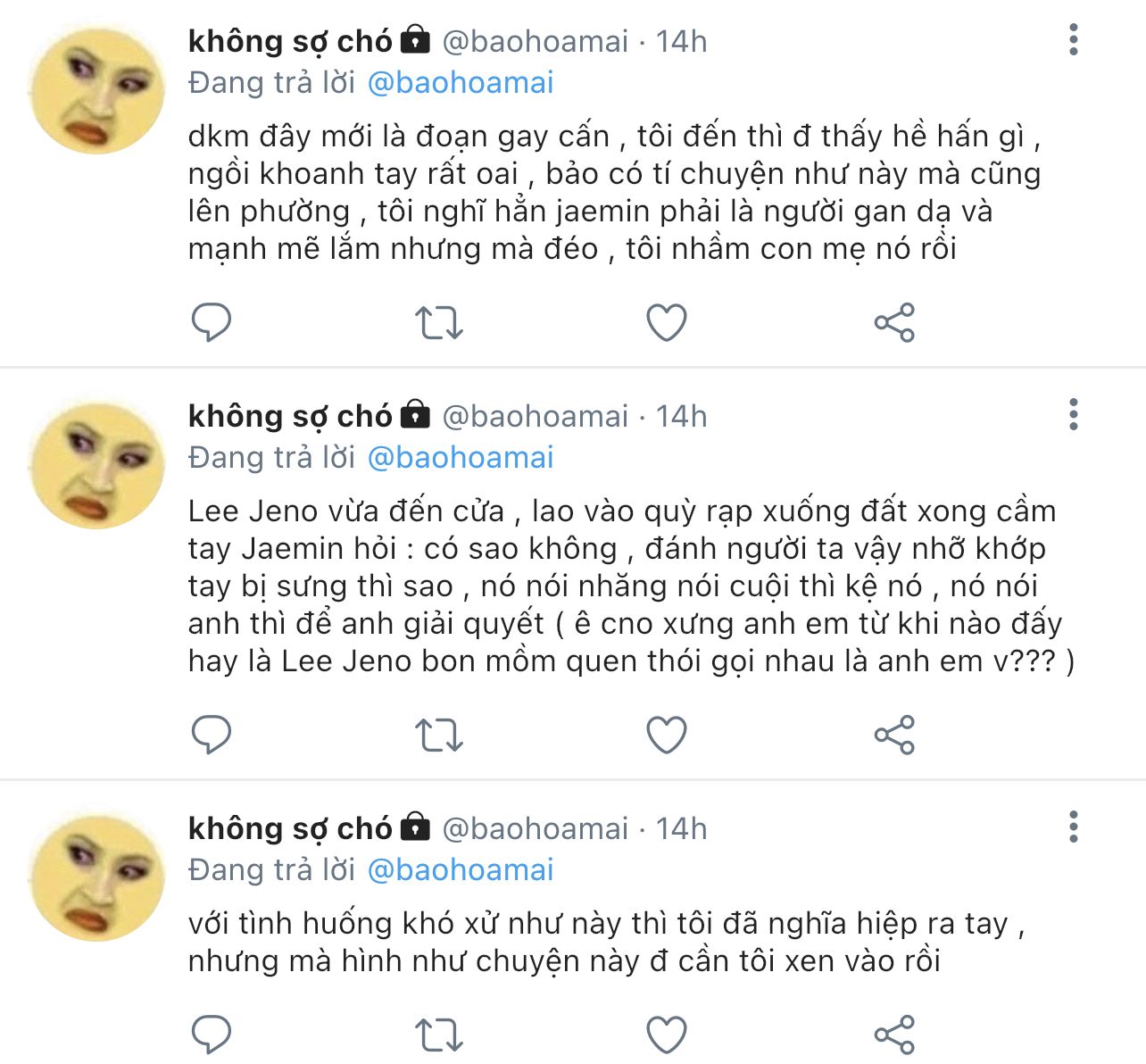Open the profile avatar on first tweet
Screen dimensions: 1146x1064
97,91
